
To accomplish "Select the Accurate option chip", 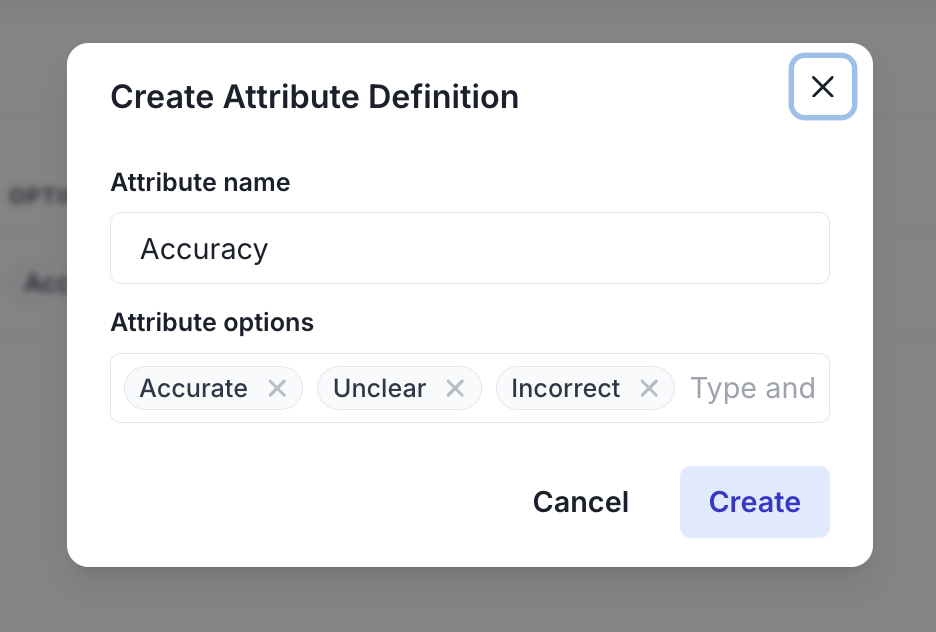I will 194,388.
